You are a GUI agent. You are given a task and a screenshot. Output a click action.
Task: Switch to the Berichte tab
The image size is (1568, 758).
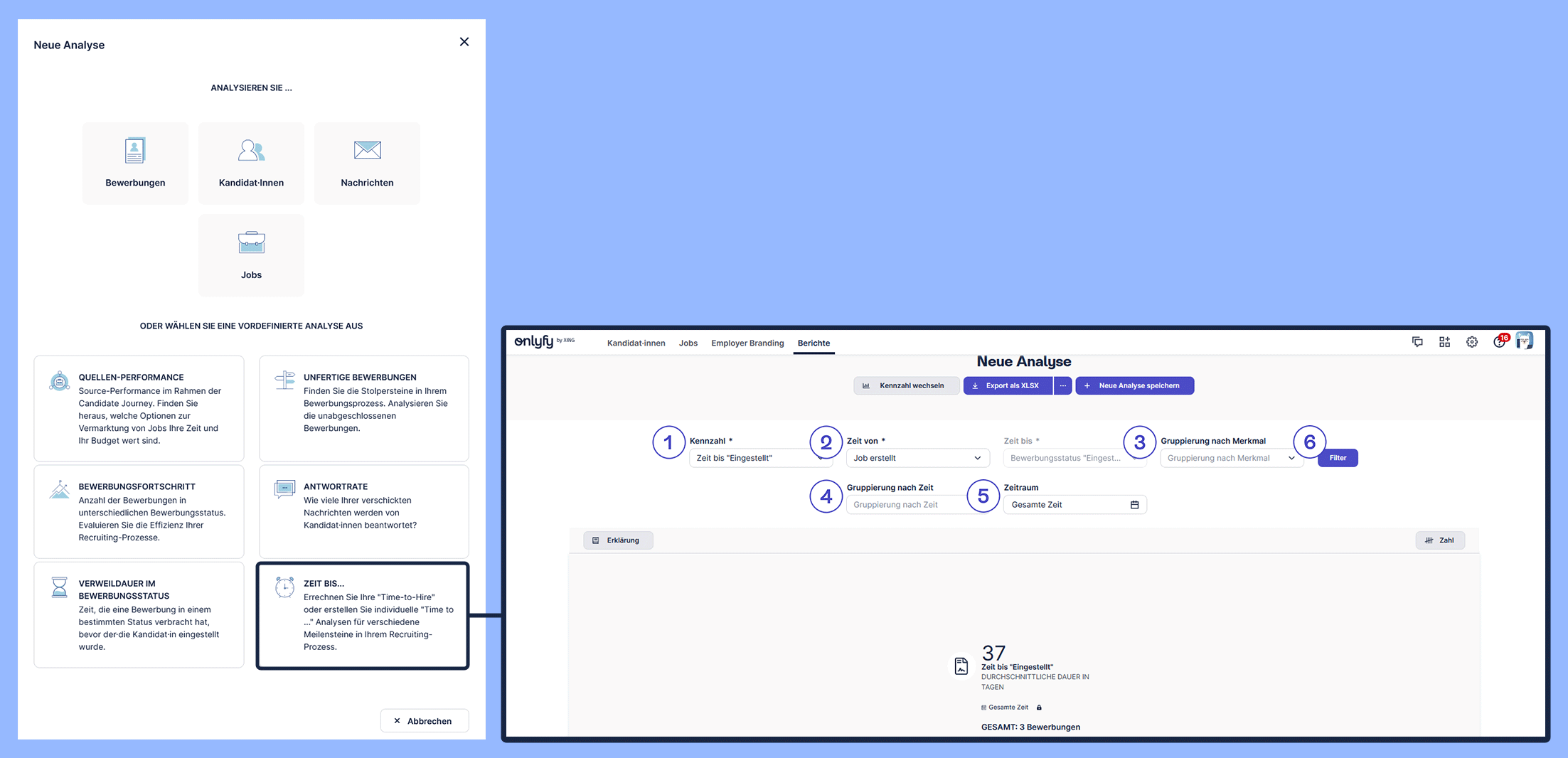click(x=814, y=343)
